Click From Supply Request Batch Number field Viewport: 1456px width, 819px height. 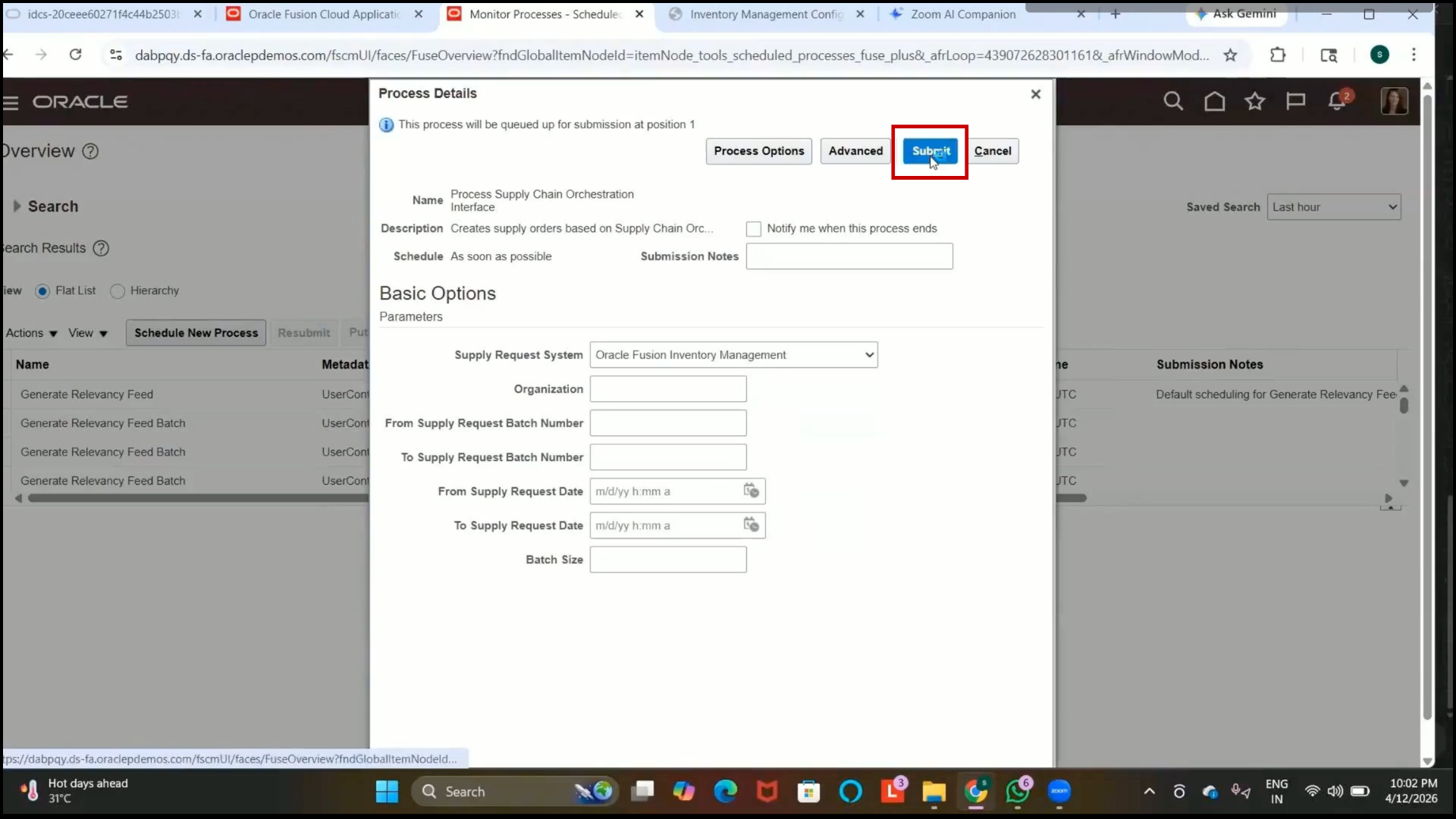[x=668, y=423]
